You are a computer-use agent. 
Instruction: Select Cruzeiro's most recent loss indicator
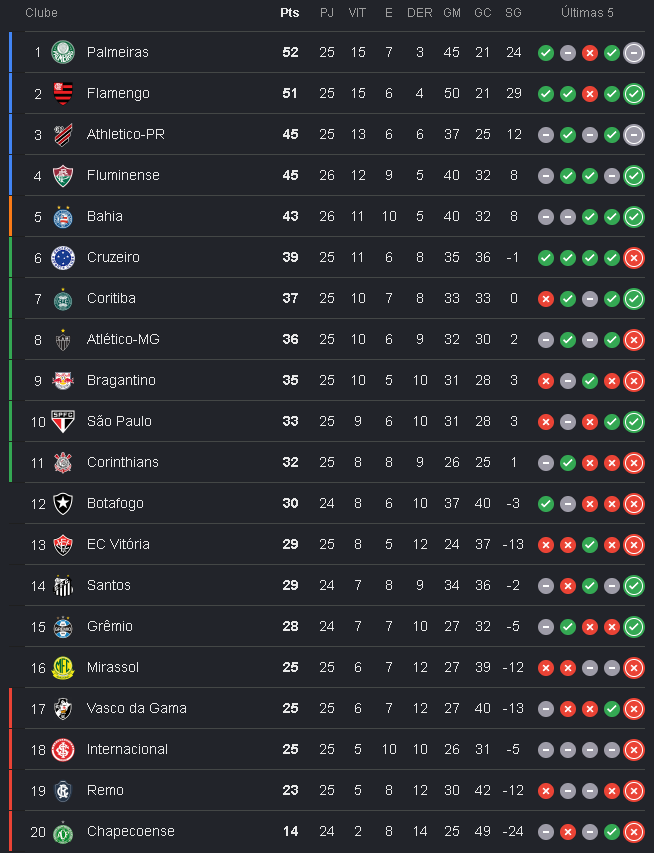[634, 258]
